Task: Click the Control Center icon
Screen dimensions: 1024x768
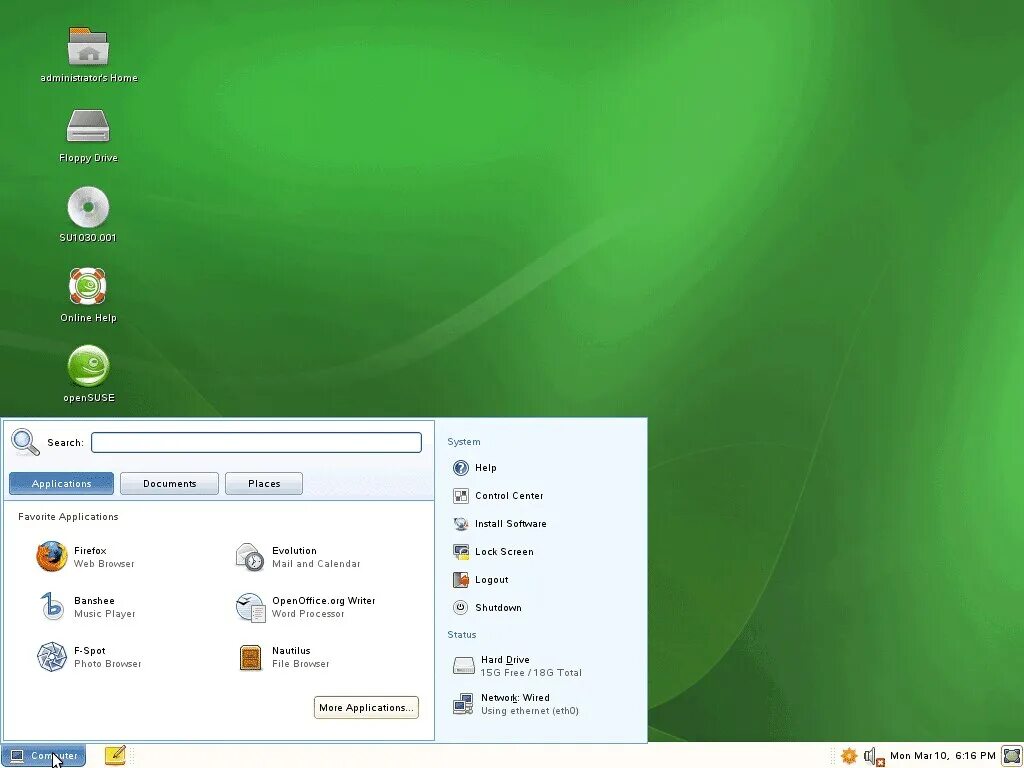Action: coord(460,496)
